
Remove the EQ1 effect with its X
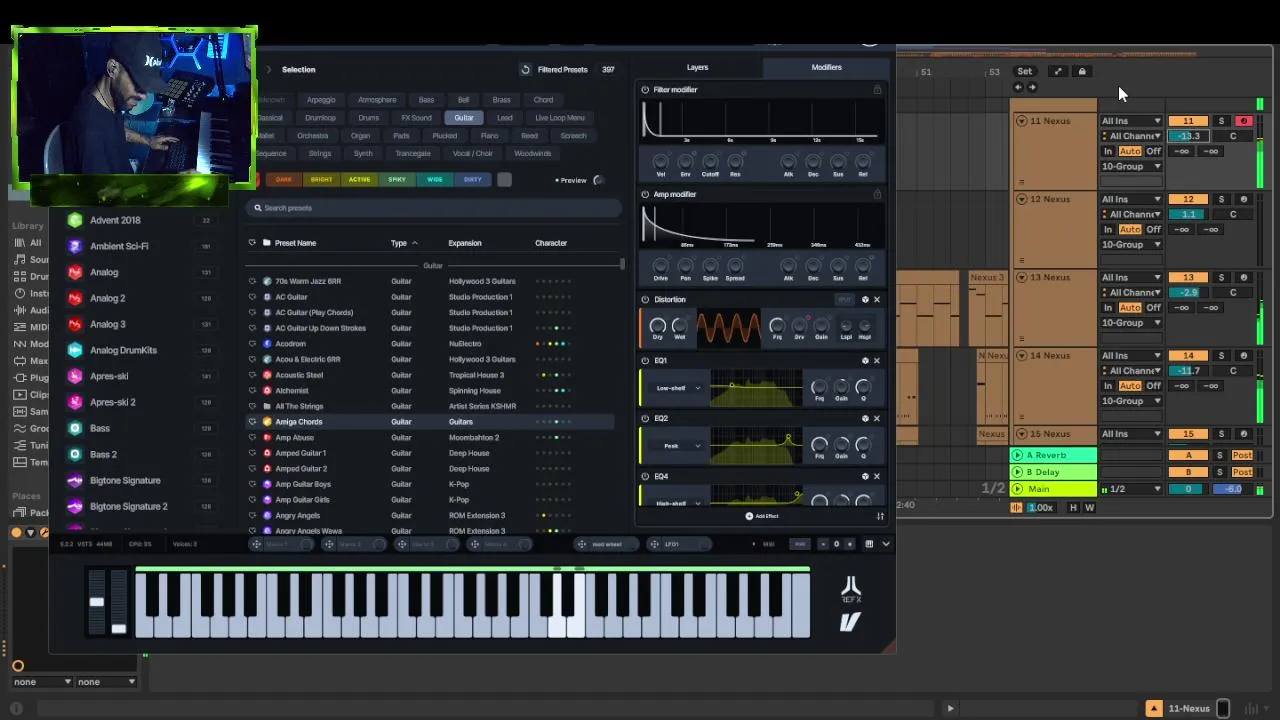click(877, 361)
